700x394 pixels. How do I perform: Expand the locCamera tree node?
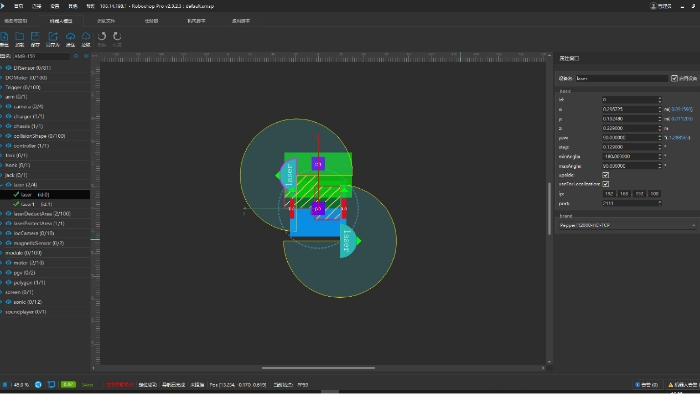(2, 233)
